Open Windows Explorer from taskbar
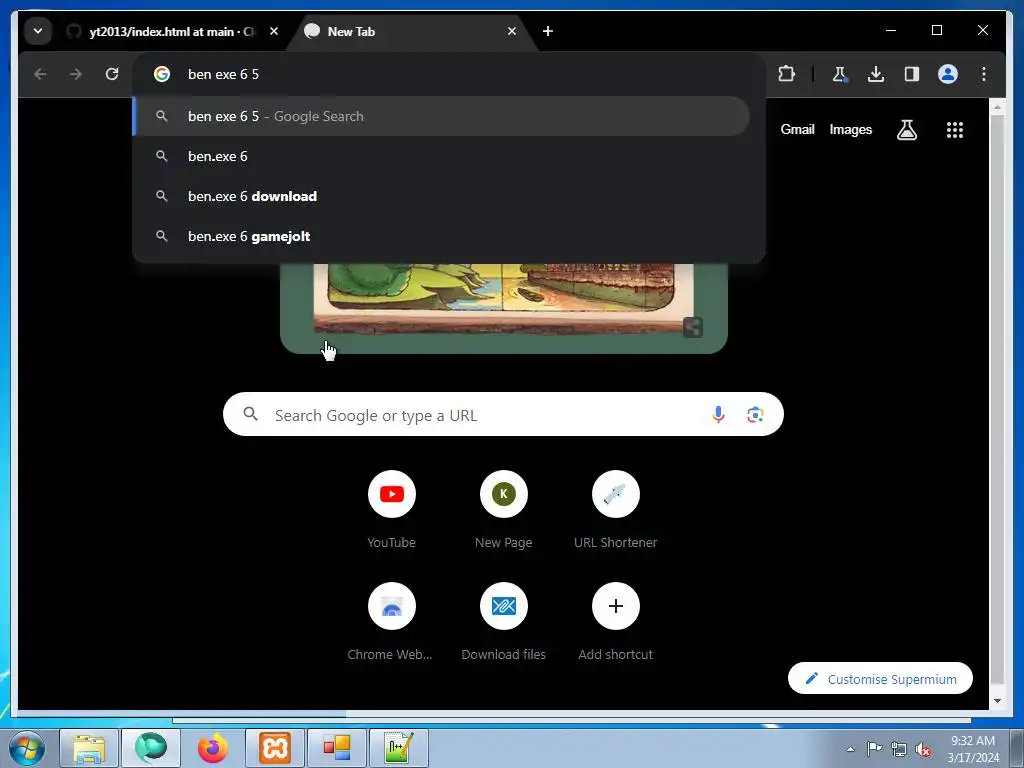This screenshot has height=768, width=1024. tap(89, 748)
